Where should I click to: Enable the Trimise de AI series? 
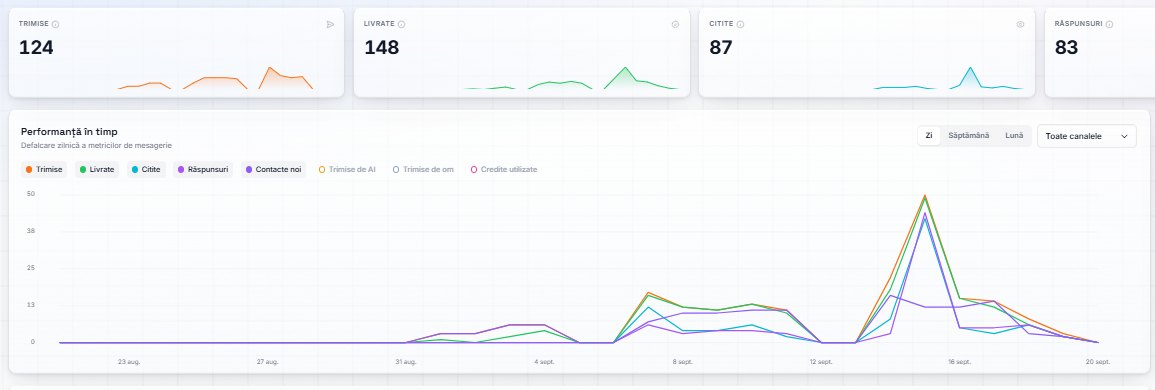coord(347,170)
